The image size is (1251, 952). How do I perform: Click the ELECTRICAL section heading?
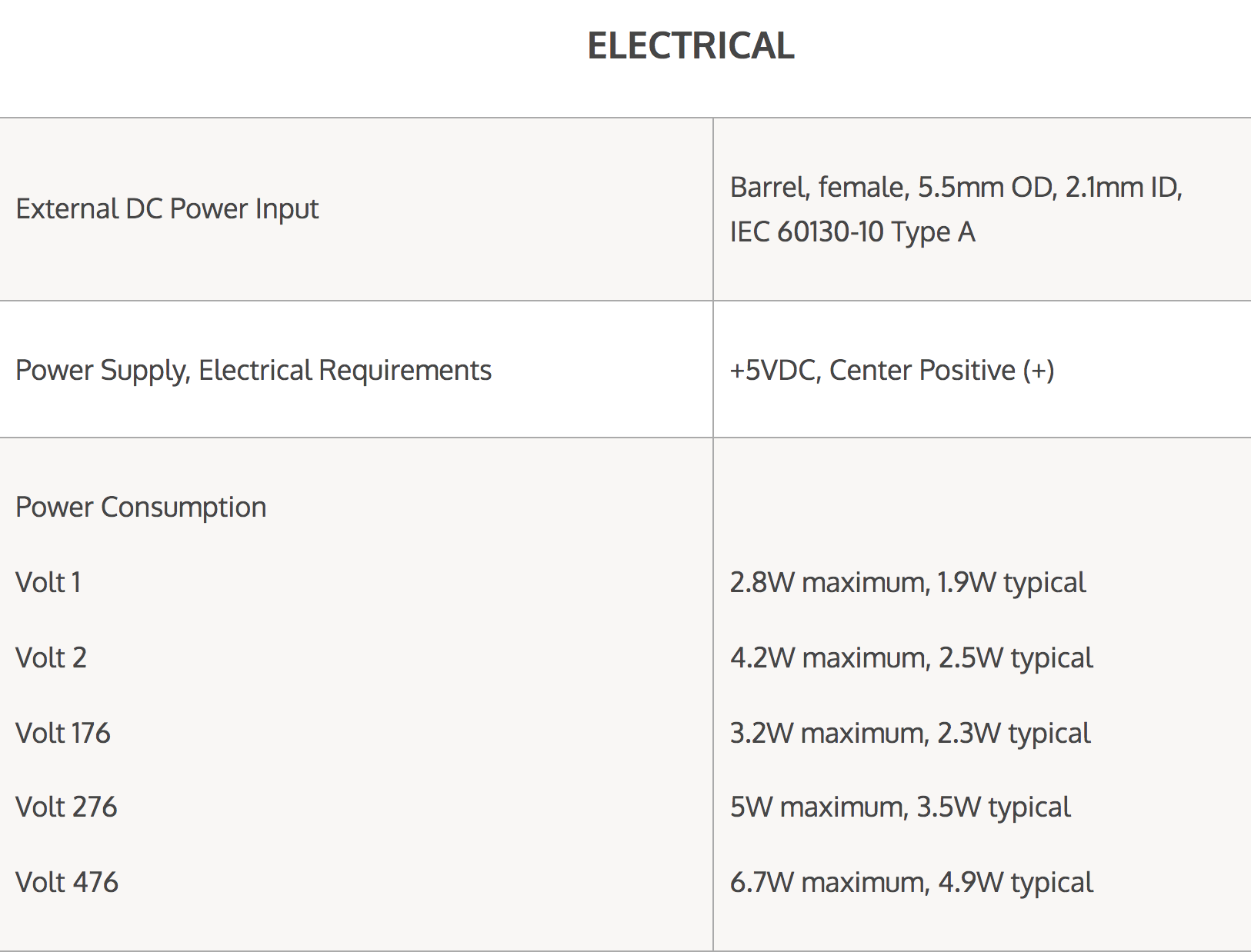[690, 45]
